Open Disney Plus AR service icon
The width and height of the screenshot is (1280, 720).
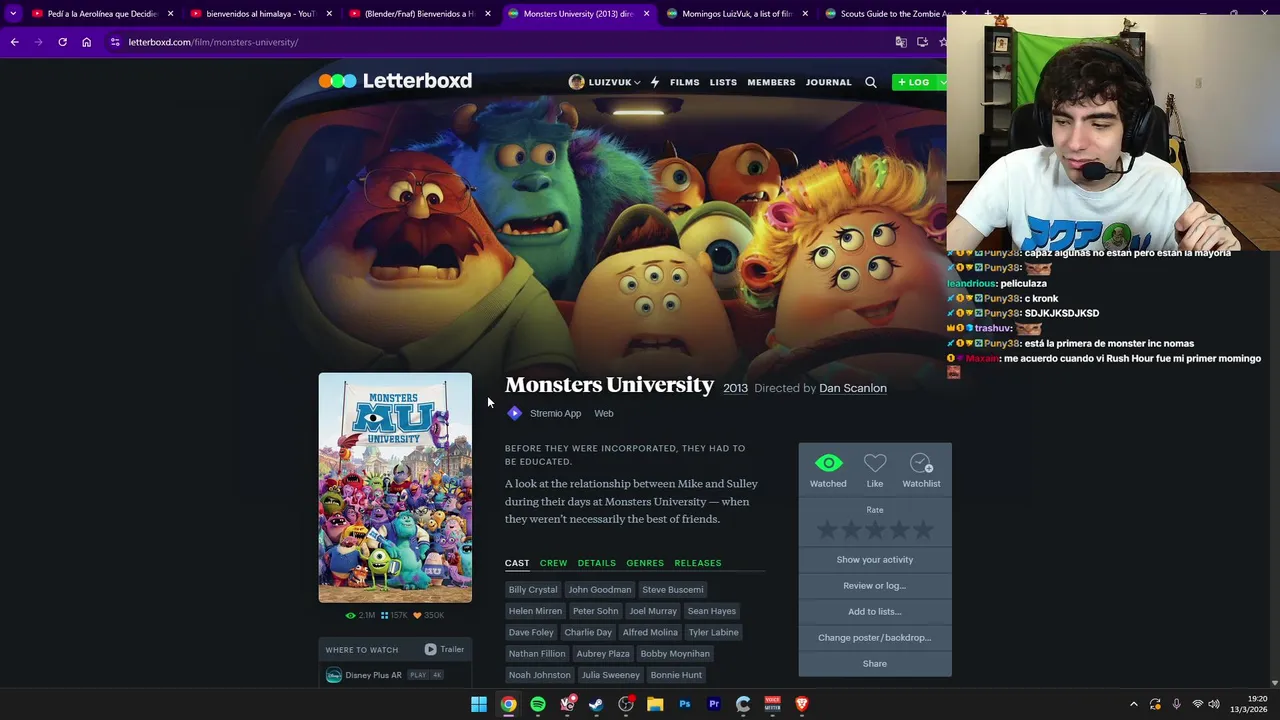[334, 675]
